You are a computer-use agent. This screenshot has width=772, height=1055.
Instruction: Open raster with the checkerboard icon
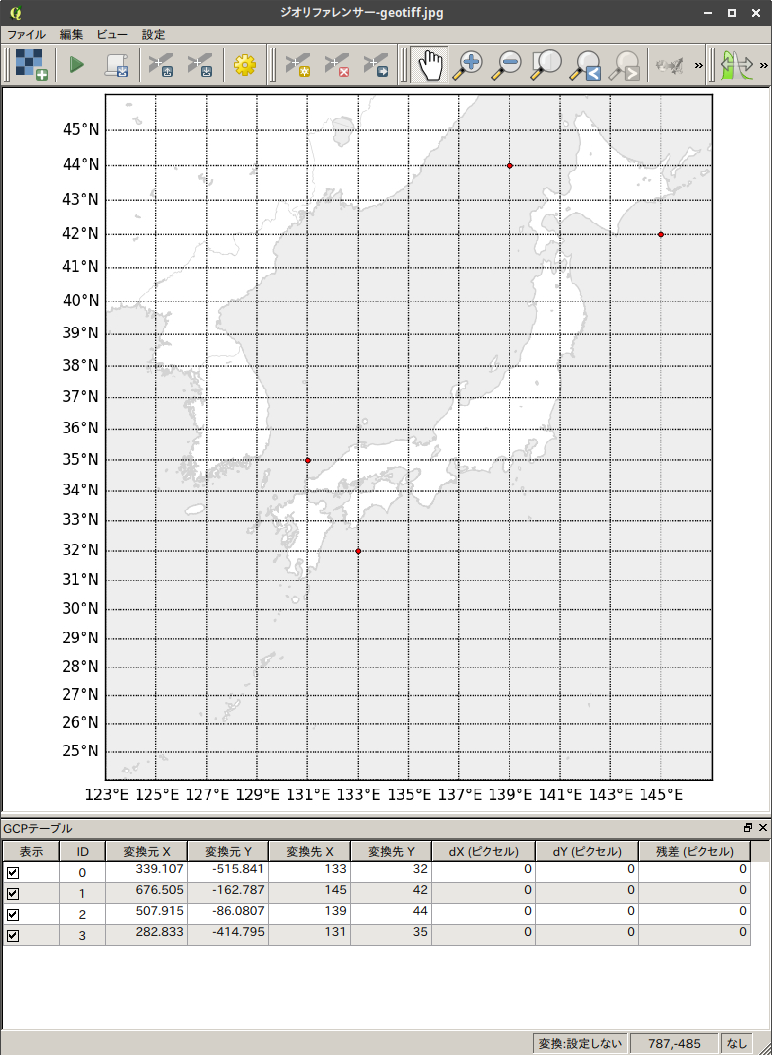pos(31,65)
